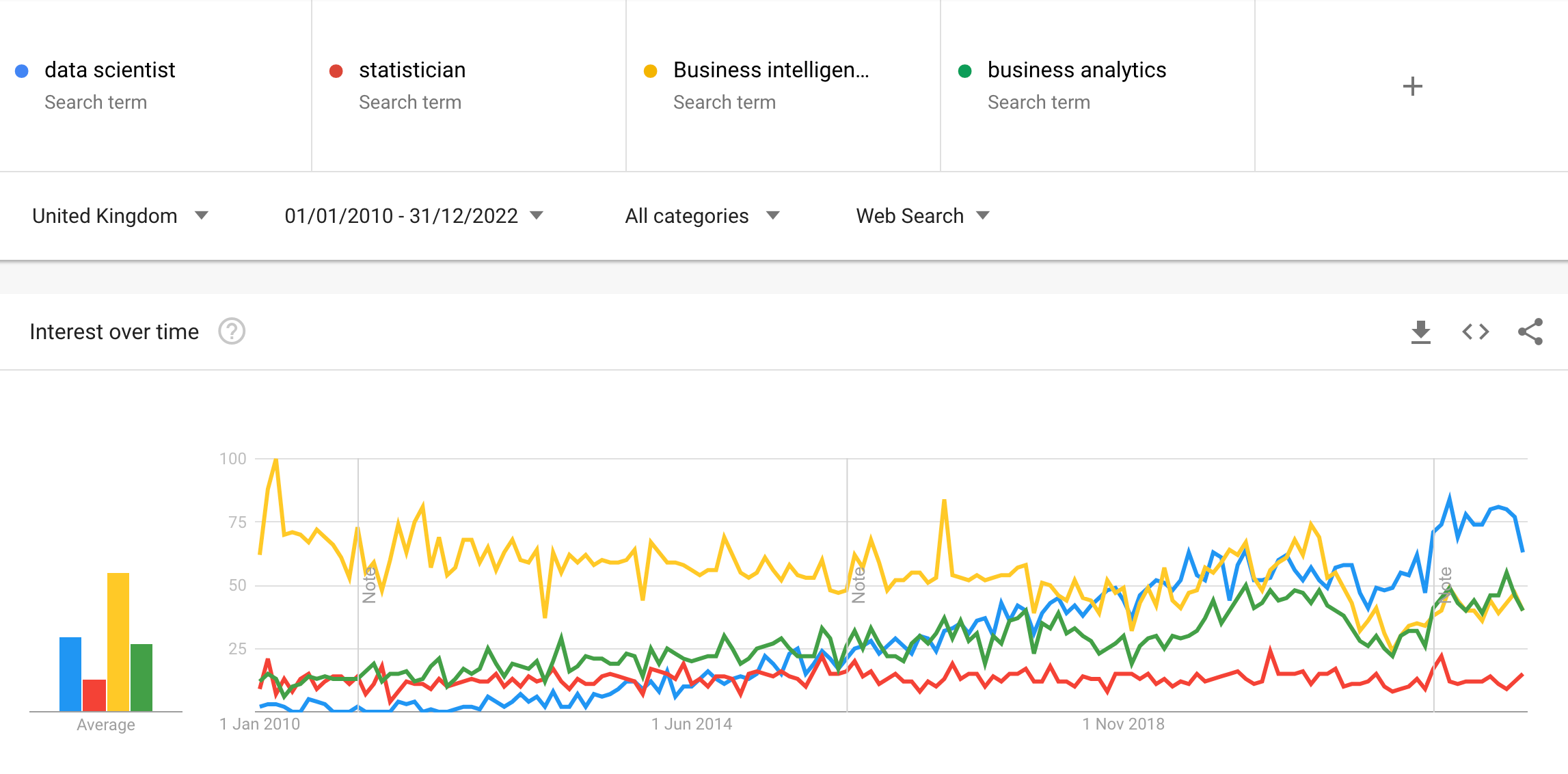The image size is (1568, 774).
Task: Click the yellow average bar
Action: click(x=118, y=641)
